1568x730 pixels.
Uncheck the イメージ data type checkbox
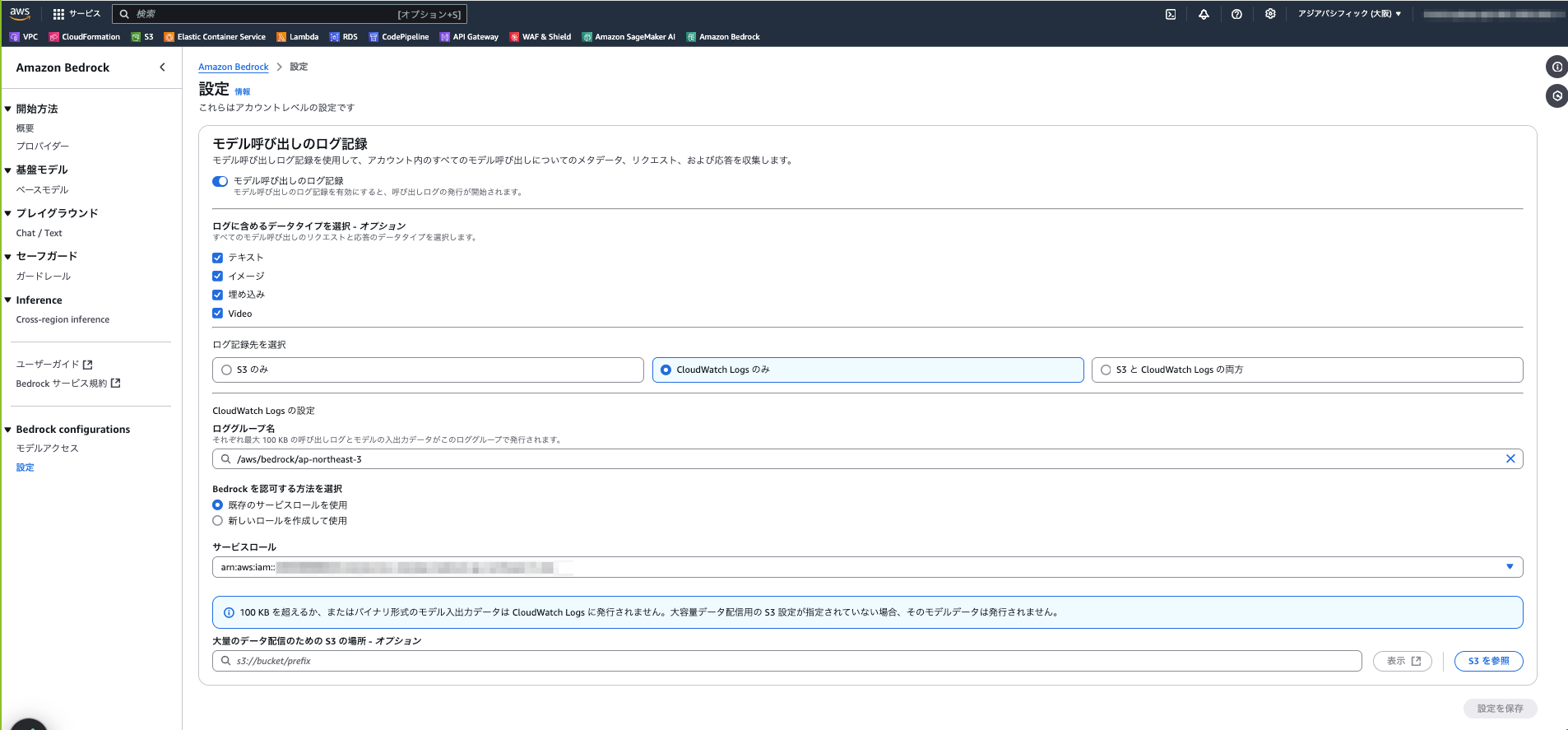point(217,277)
